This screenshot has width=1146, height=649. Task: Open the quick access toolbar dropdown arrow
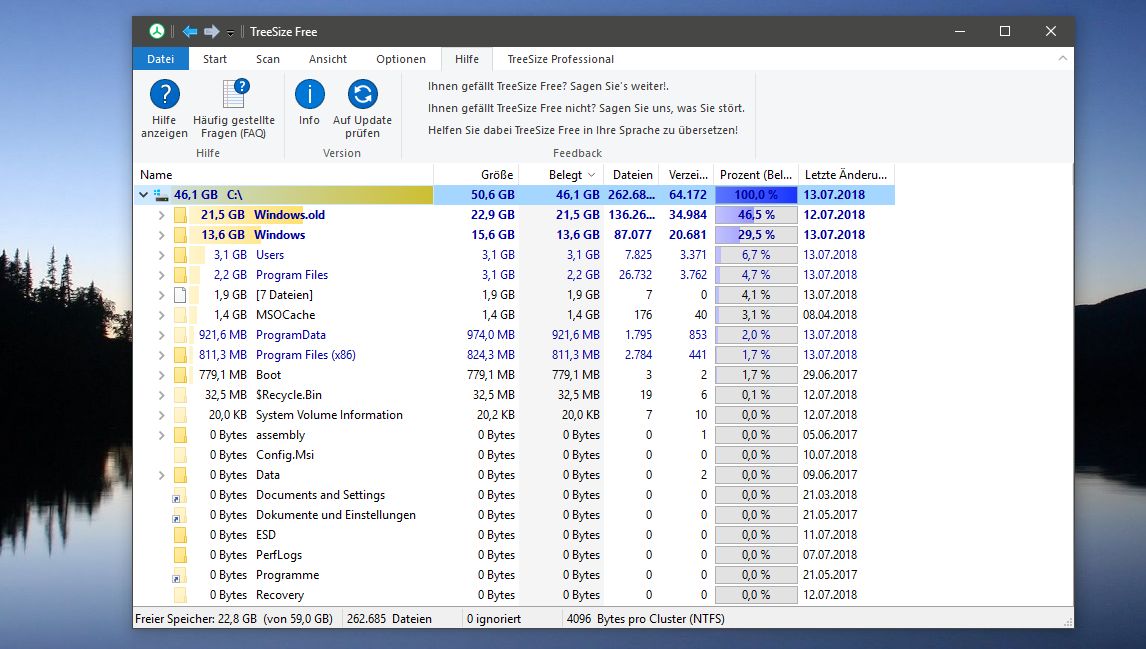230,32
